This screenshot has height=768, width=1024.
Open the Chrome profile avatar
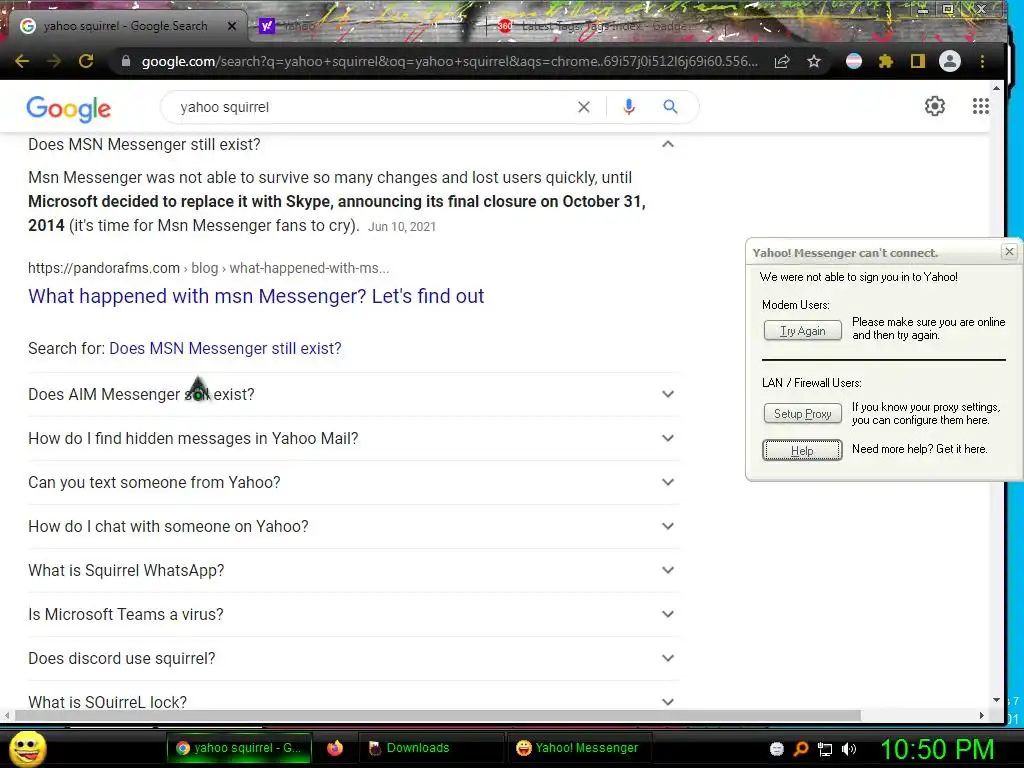point(950,61)
